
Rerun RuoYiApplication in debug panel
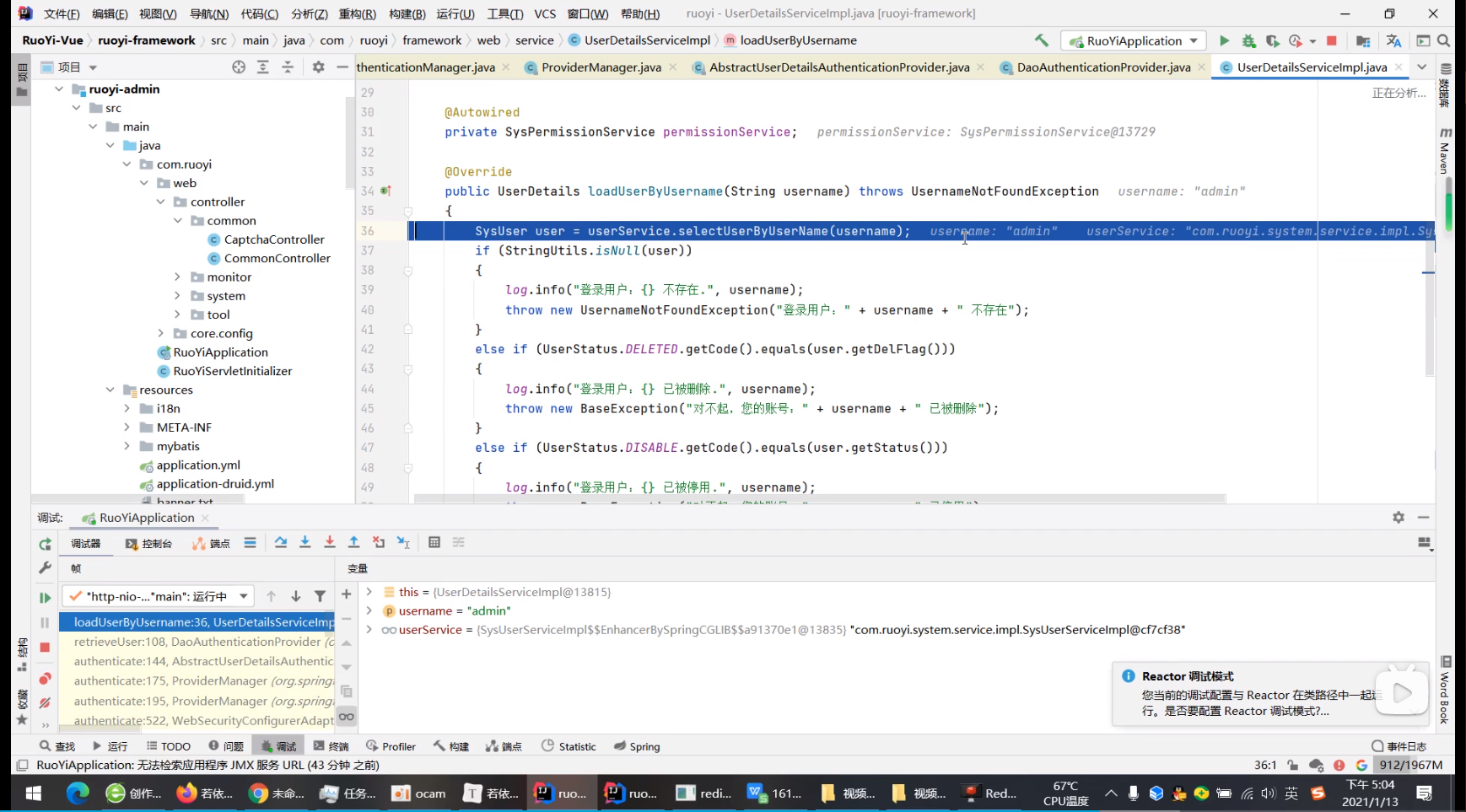[x=45, y=544]
